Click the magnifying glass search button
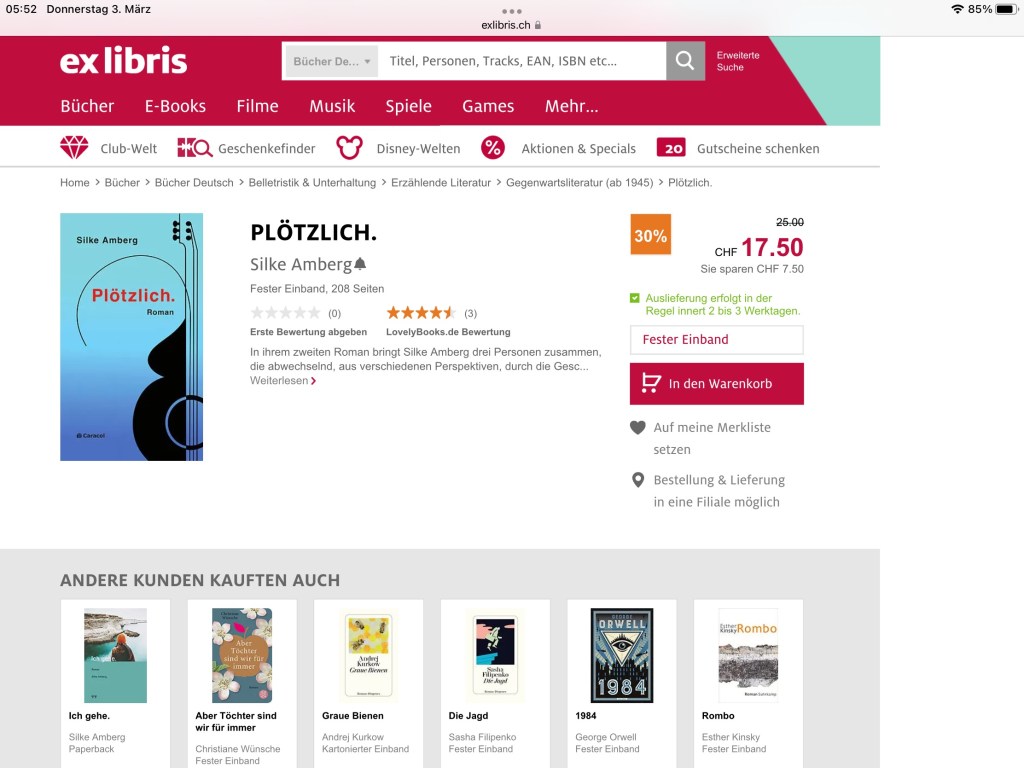Viewport: 1024px width, 768px height. pyautogui.click(x=685, y=61)
